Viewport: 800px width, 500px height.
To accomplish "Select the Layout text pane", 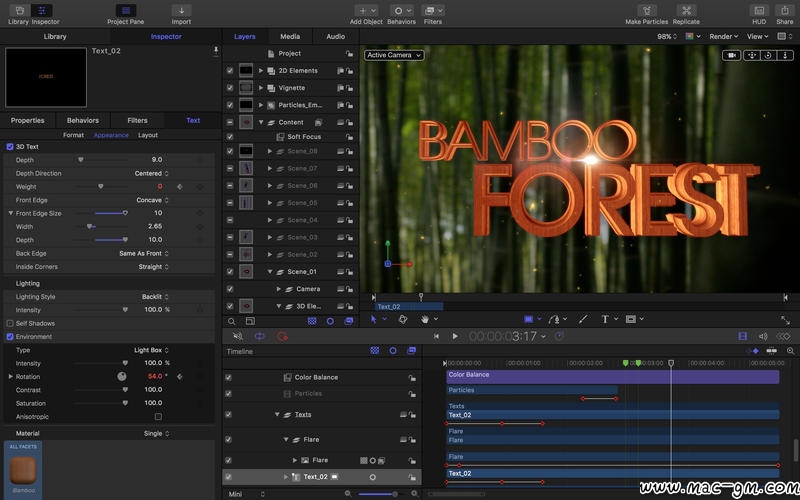I will [148, 135].
